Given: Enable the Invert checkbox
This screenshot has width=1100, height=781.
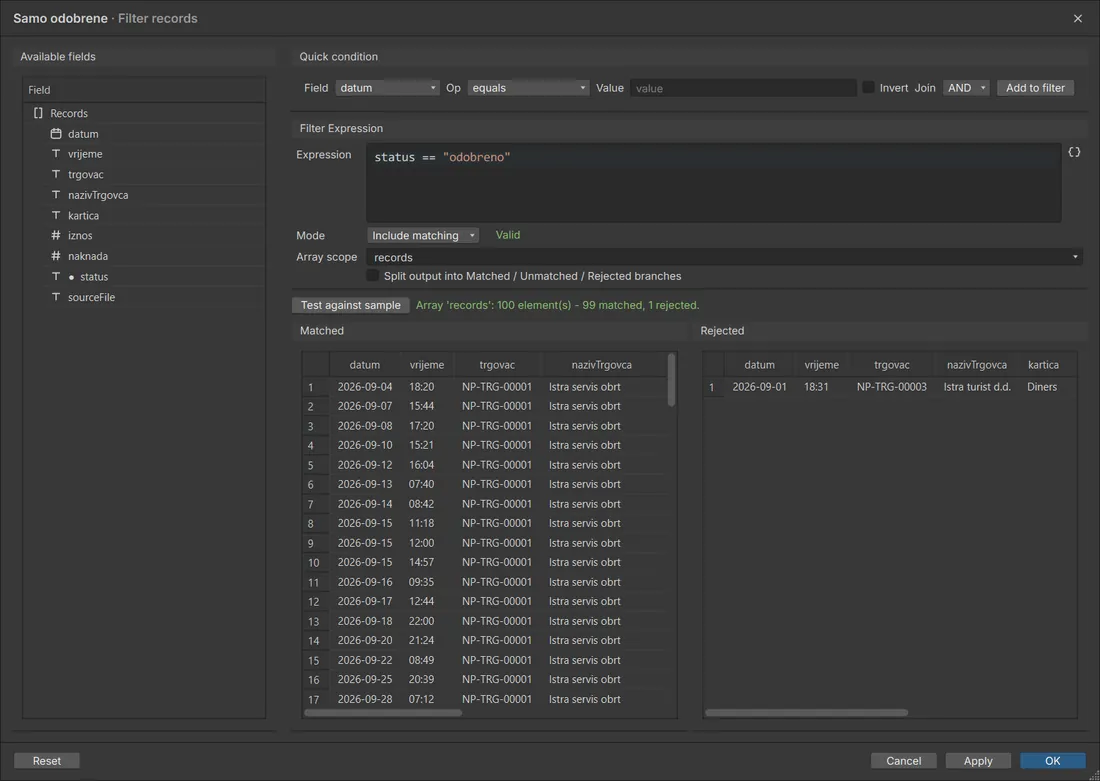Looking at the screenshot, I should (x=868, y=88).
